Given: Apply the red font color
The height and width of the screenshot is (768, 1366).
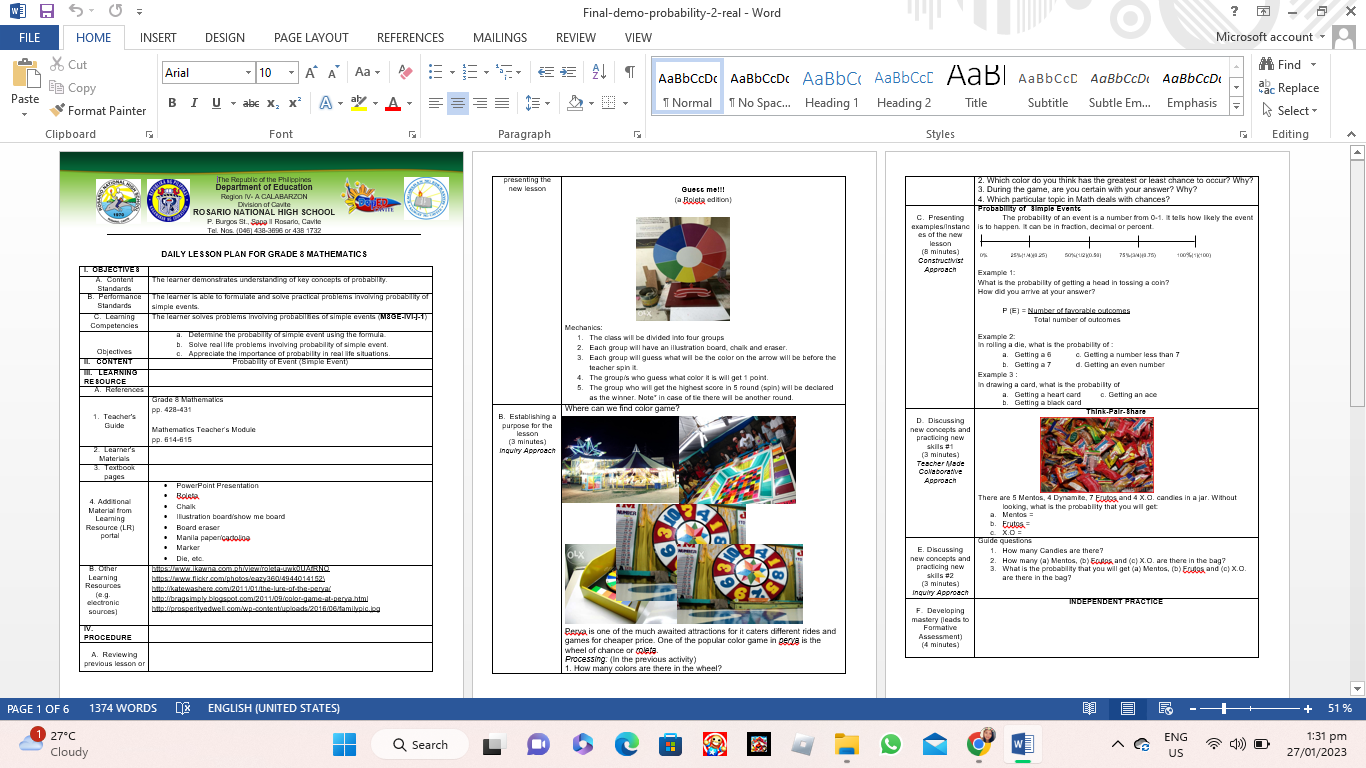Looking at the screenshot, I should pos(393,103).
